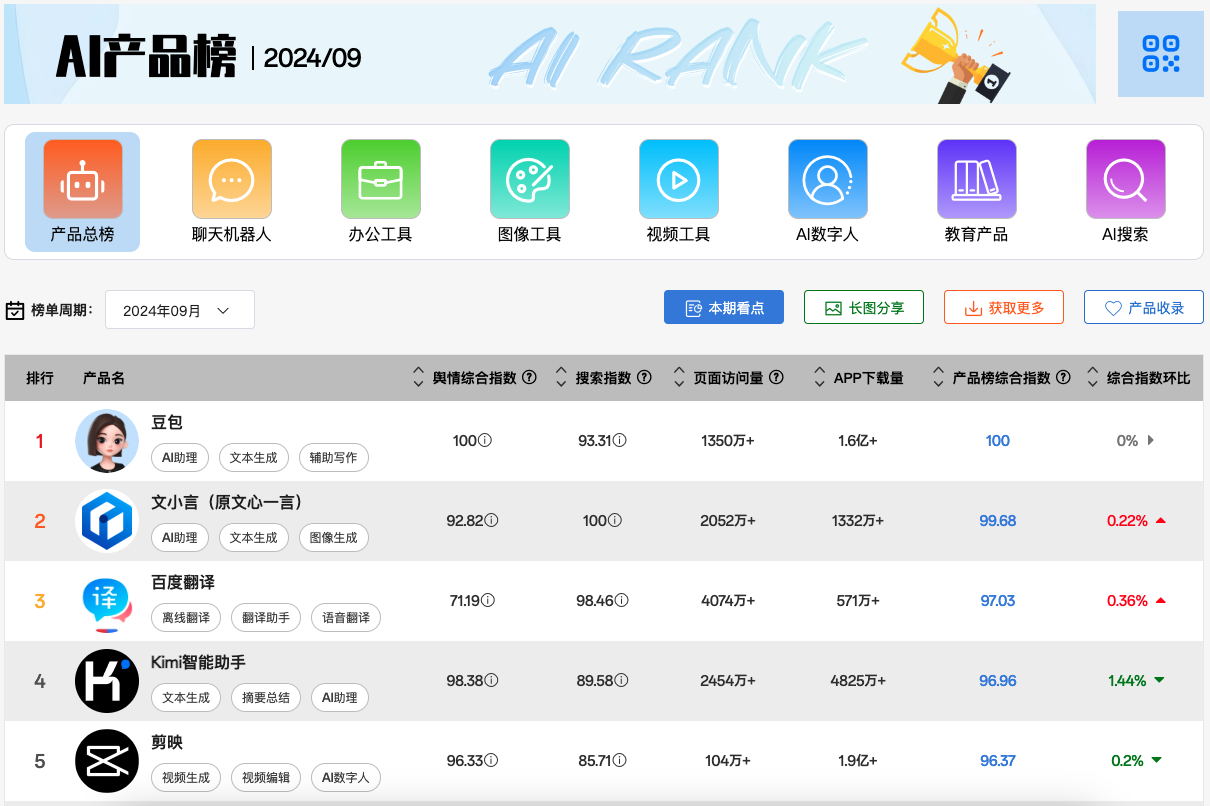The image size is (1210, 806).
Task: Click 百度翻译's composite index 97.03
Action: tap(998, 601)
